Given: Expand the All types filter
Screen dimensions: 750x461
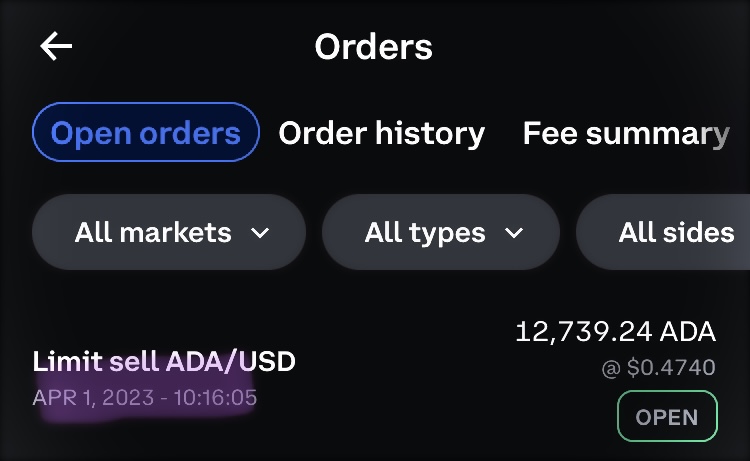Looking at the screenshot, I should coord(440,233).
